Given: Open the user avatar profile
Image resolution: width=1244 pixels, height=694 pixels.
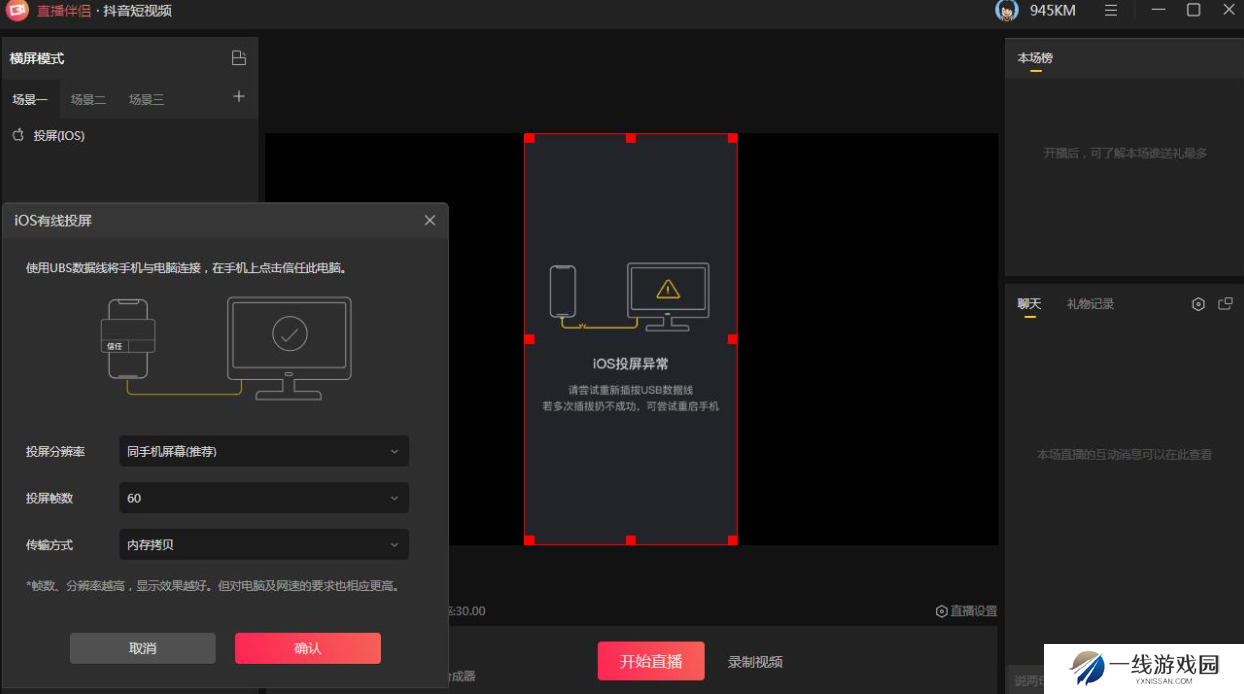Looking at the screenshot, I should point(1006,11).
